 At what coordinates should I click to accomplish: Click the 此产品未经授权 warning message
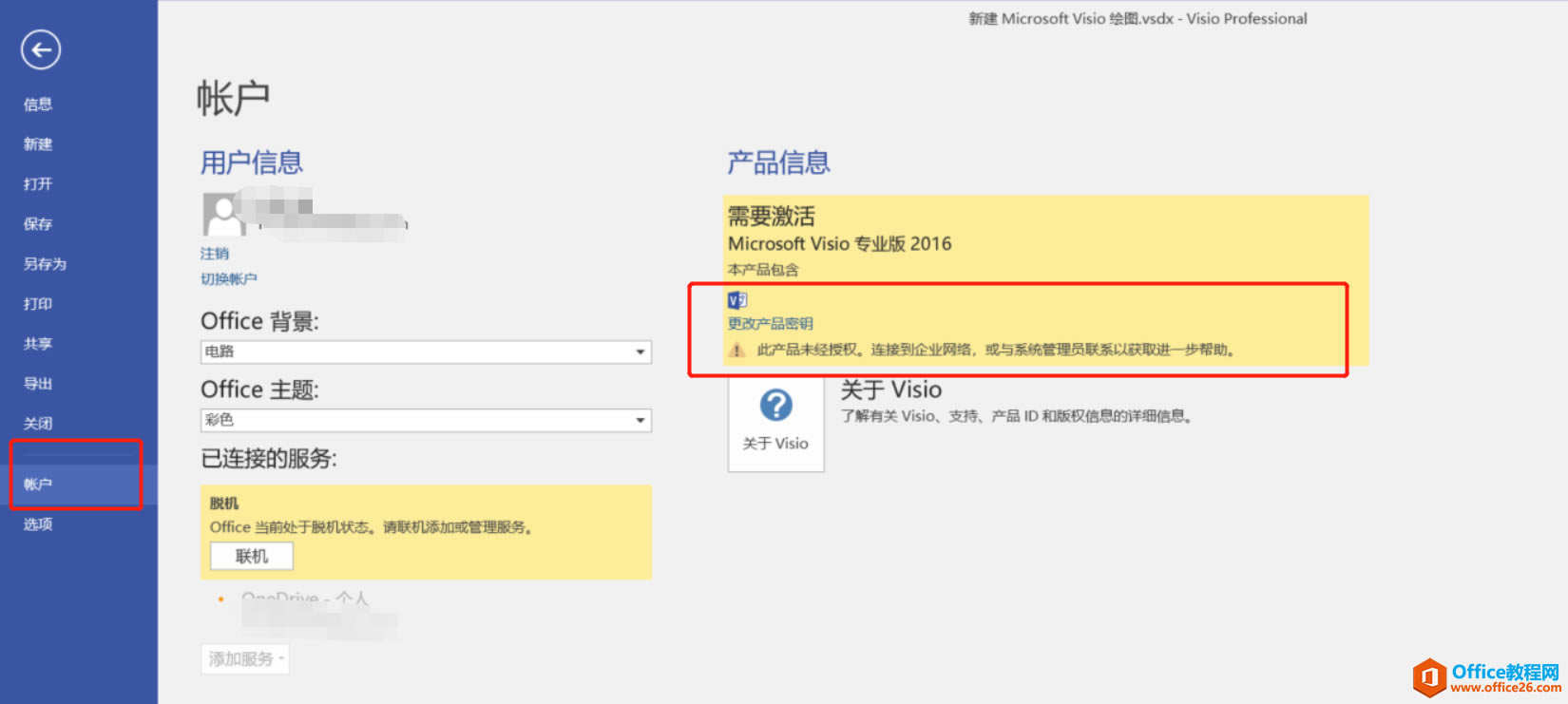pyautogui.click(x=996, y=350)
